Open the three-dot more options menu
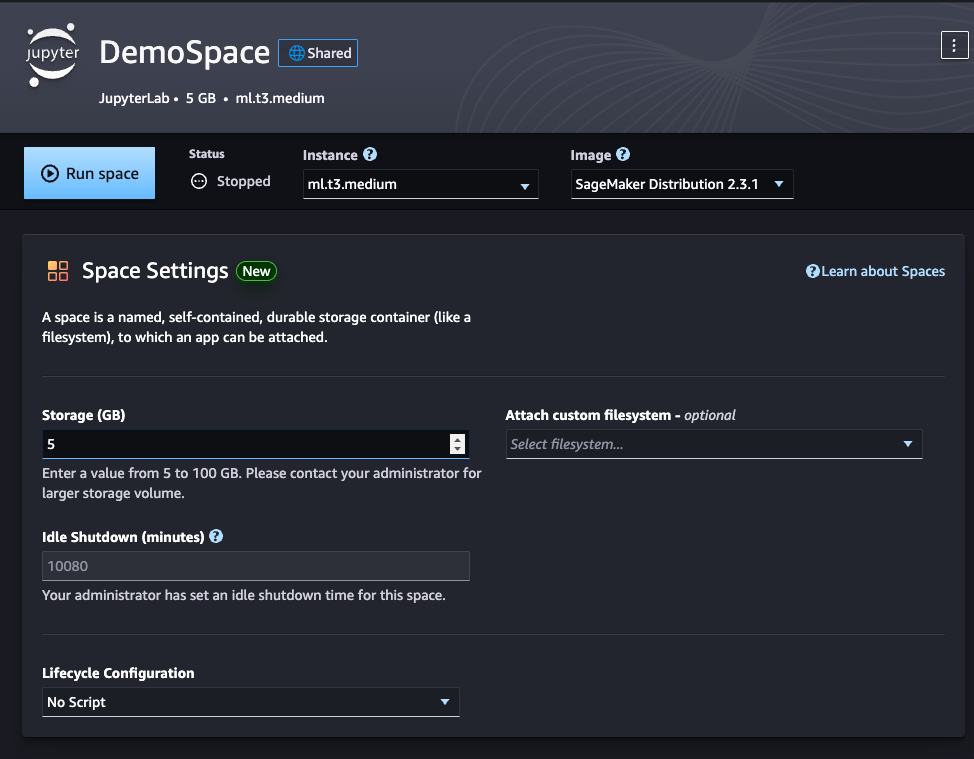Screen dimensions: 974x759 click(x=954, y=45)
